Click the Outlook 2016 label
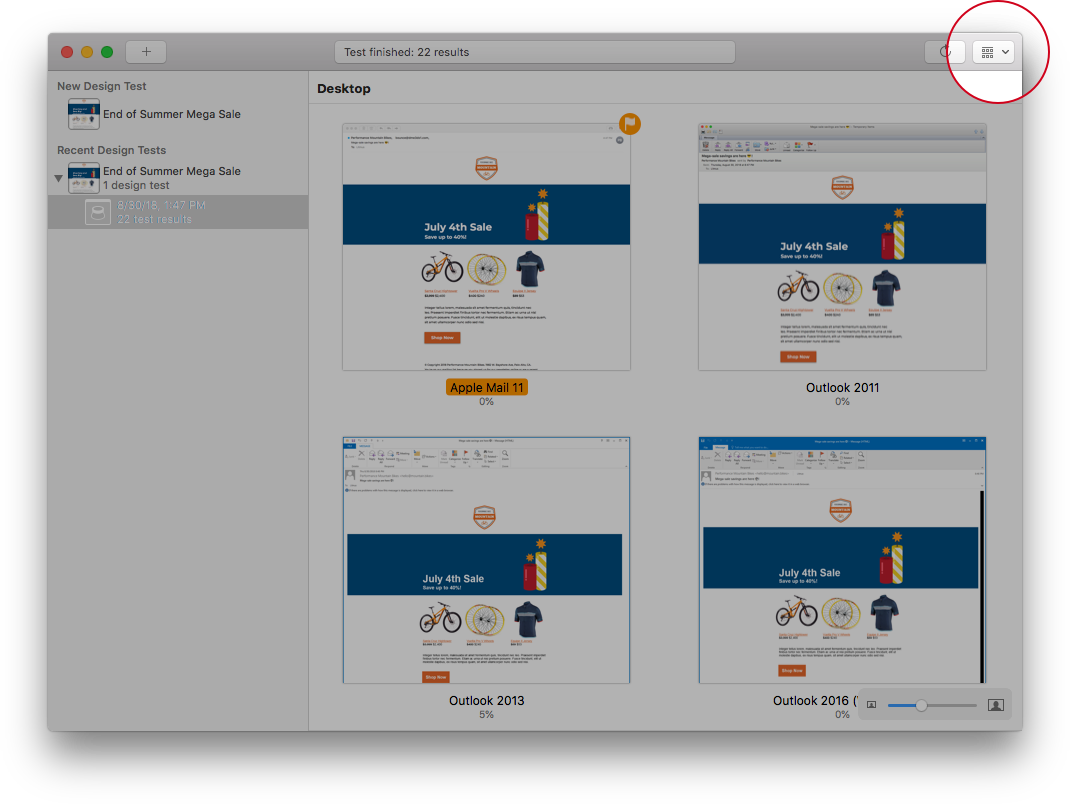 pos(815,700)
